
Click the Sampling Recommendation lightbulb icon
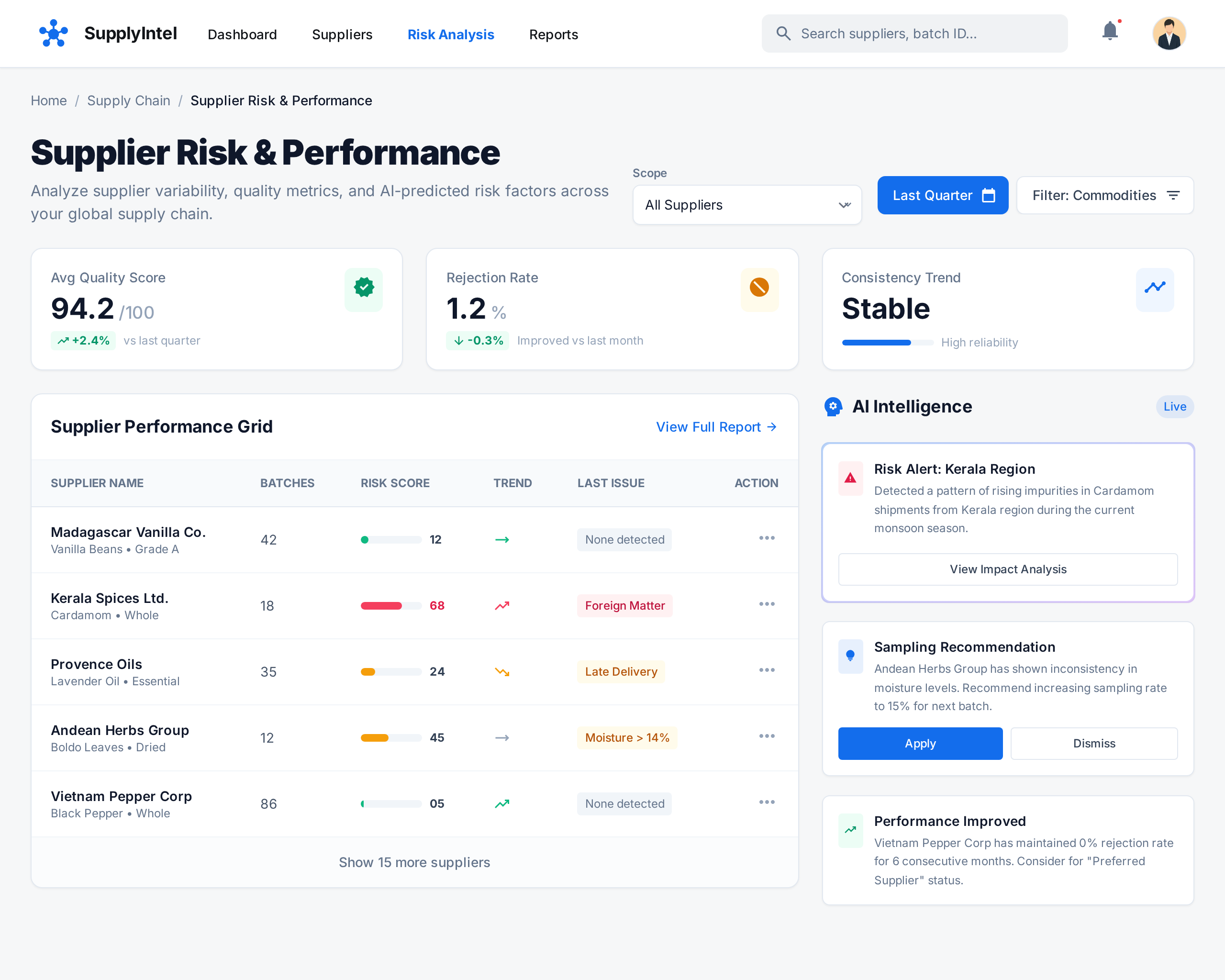tap(851, 656)
